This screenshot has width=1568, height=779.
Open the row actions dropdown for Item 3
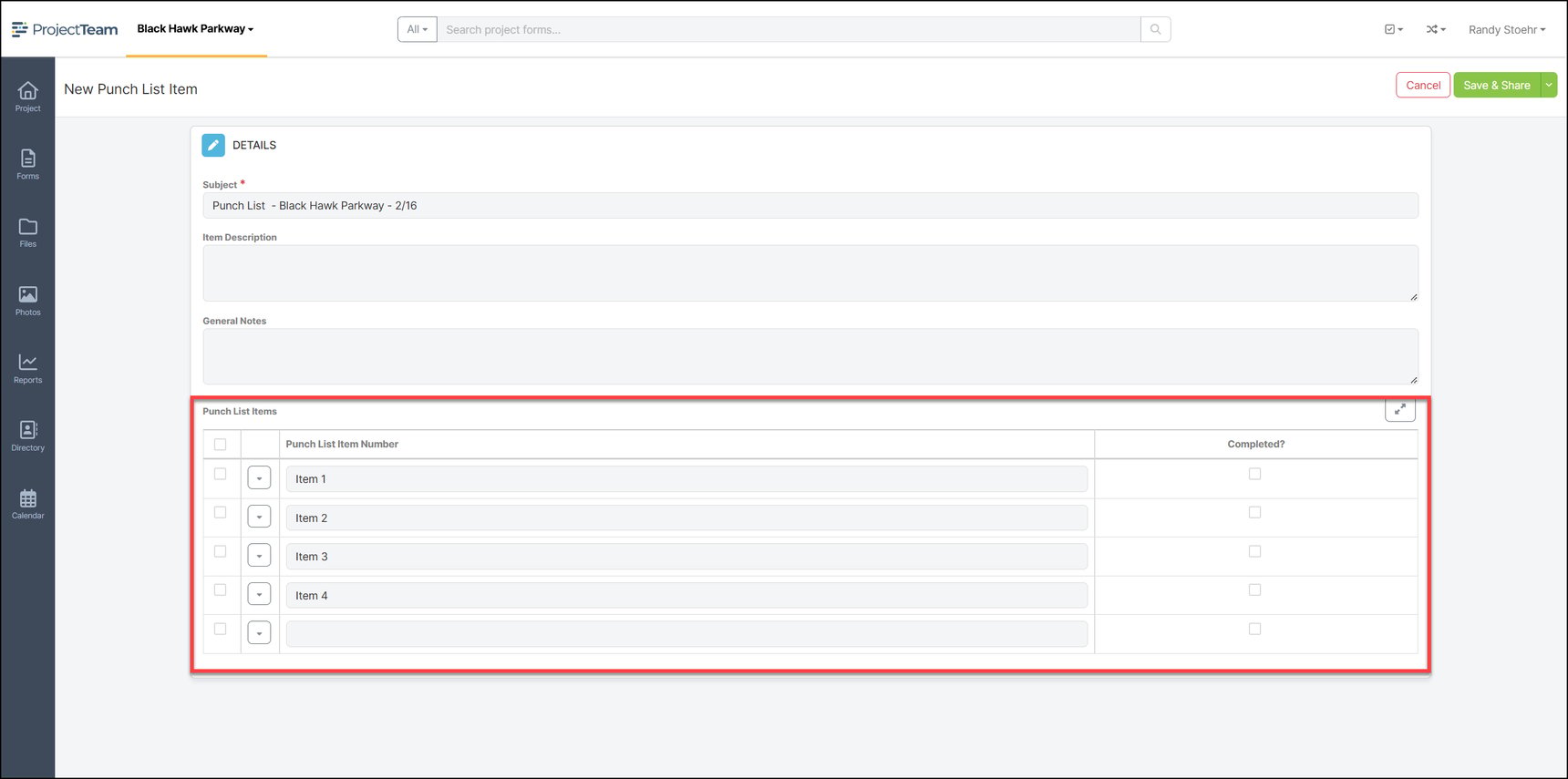[259, 556]
